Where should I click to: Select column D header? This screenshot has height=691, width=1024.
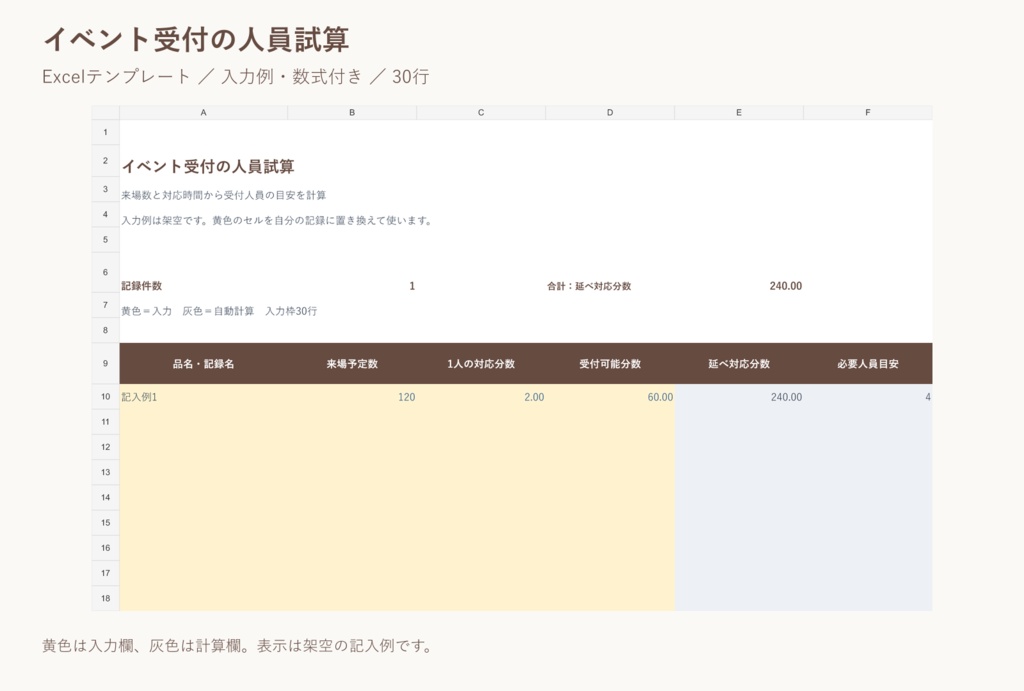tap(610, 112)
